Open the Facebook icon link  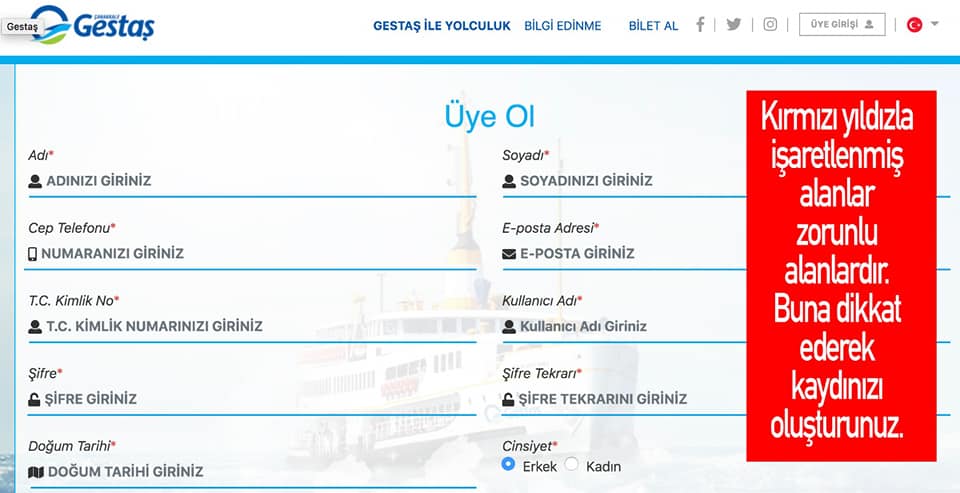tap(700, 24)
